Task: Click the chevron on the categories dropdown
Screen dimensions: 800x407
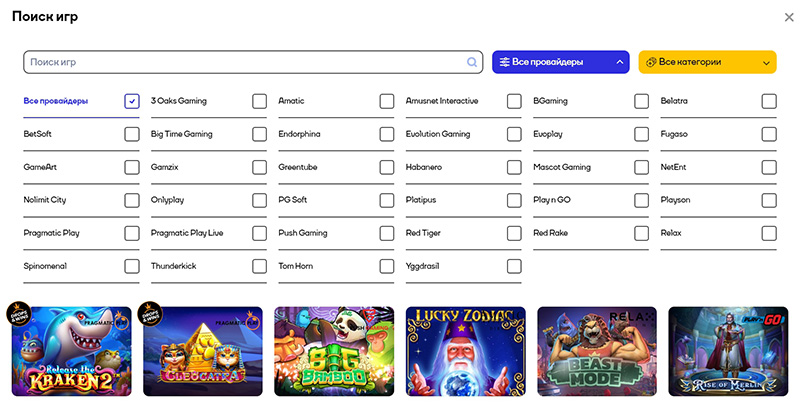Action: click(766, 63)
